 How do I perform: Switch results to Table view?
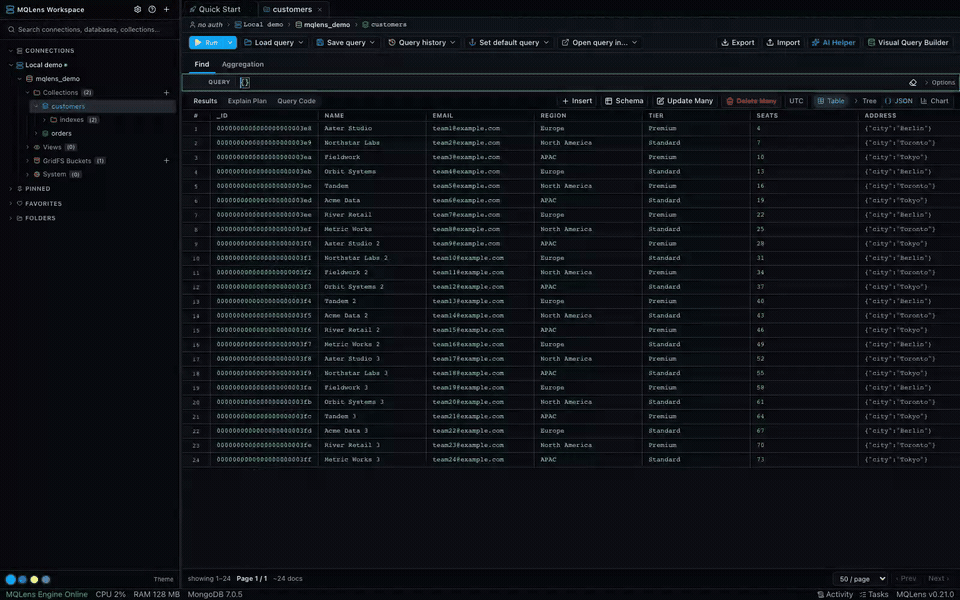coord(831,101)
